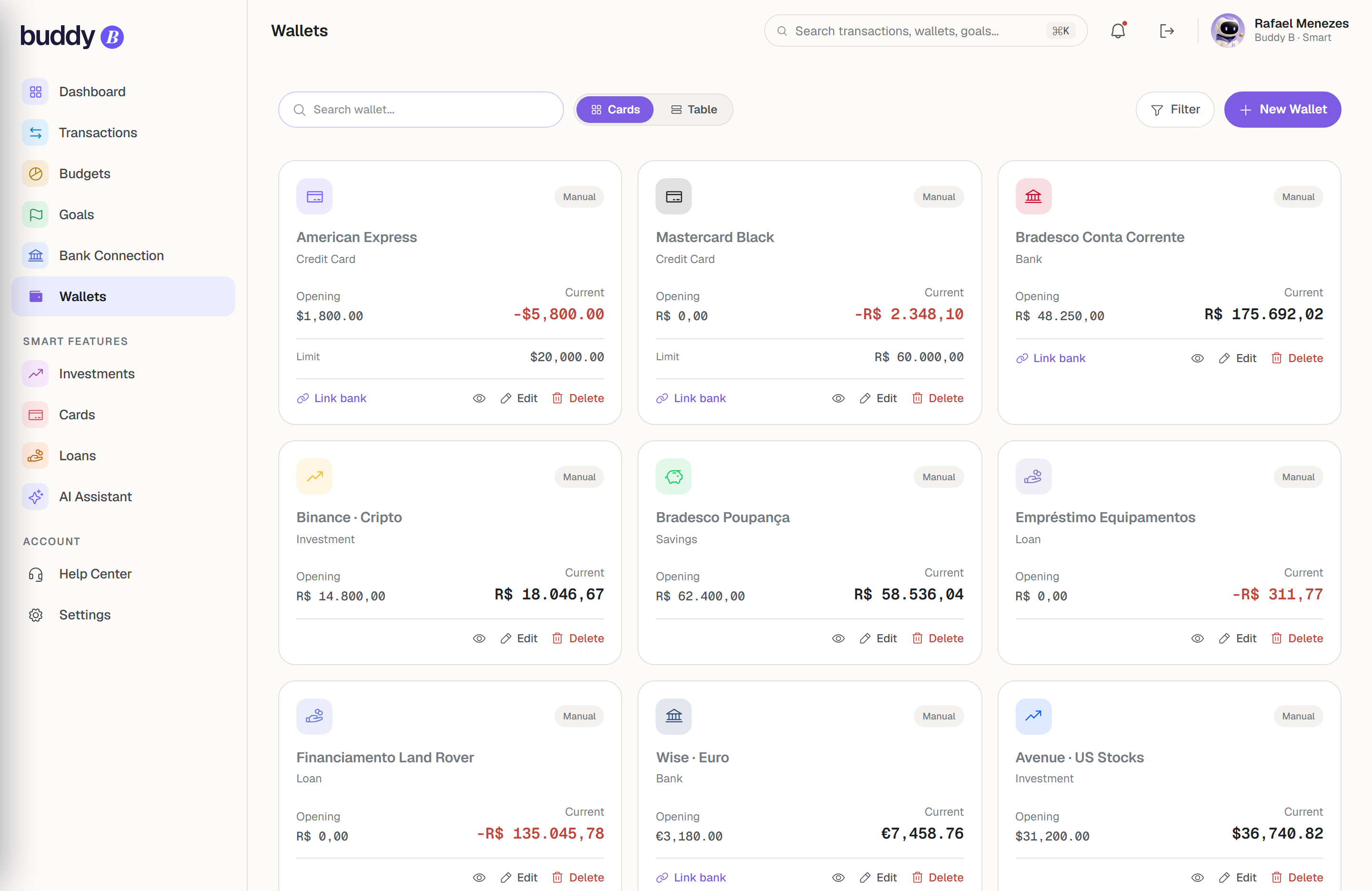Viewport: 1372px width, 891px height.
Task: Click the Search wallet field
Action: pos(421,110)
